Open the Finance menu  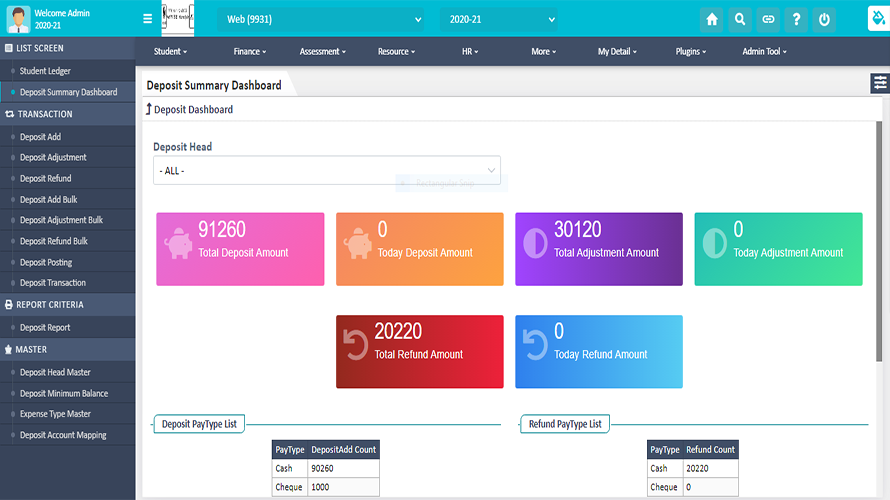[x=249, y=51]
